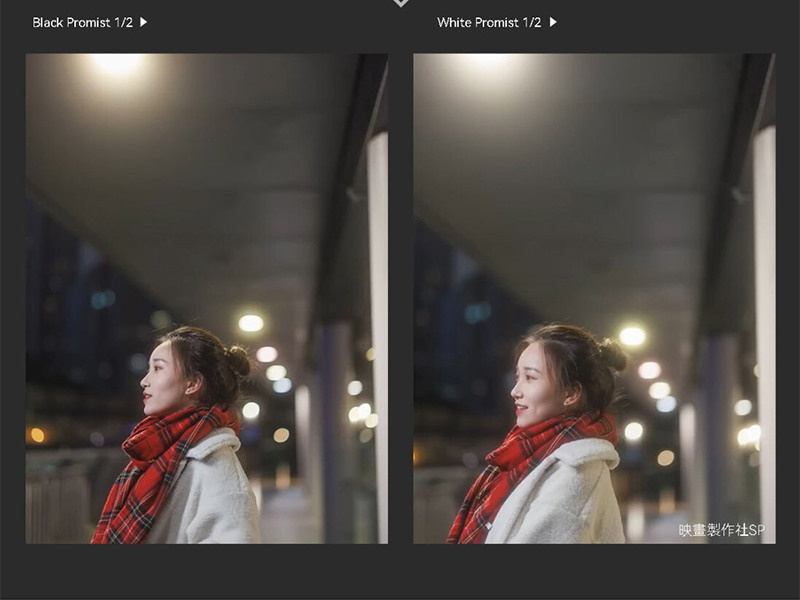Select the Black Promist sample photo
This screenshot has height=600, width=800.
click(207, 298)
